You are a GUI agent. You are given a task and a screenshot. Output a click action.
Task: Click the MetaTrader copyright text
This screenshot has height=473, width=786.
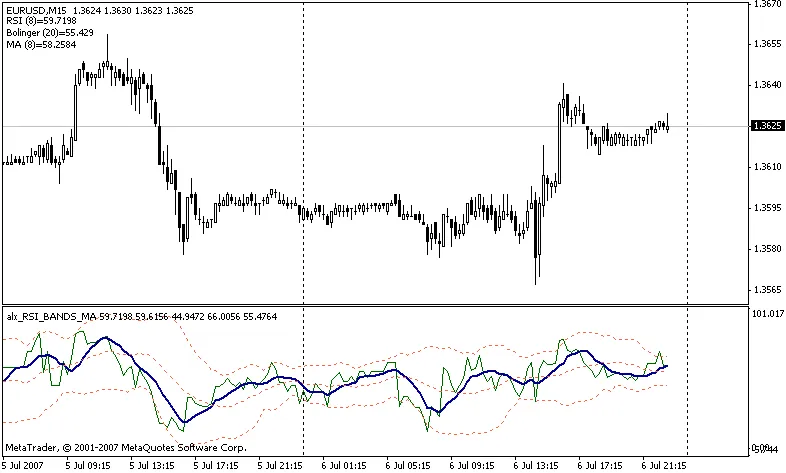pos(125,447)
